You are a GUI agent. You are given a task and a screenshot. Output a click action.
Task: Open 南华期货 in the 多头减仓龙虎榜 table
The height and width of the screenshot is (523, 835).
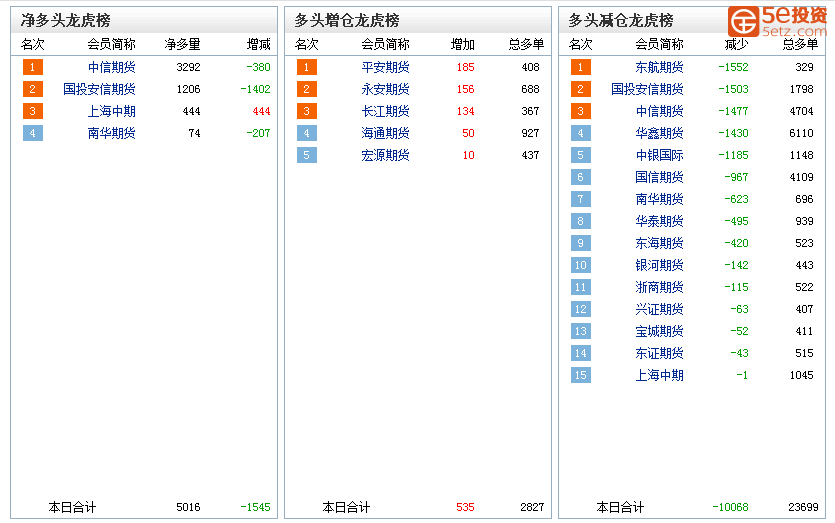pos(659,199)
